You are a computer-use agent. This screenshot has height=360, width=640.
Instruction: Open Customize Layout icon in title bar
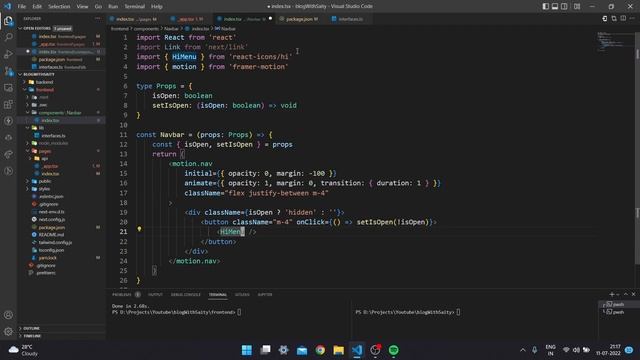pyautogui.click(x=577, y=6)
